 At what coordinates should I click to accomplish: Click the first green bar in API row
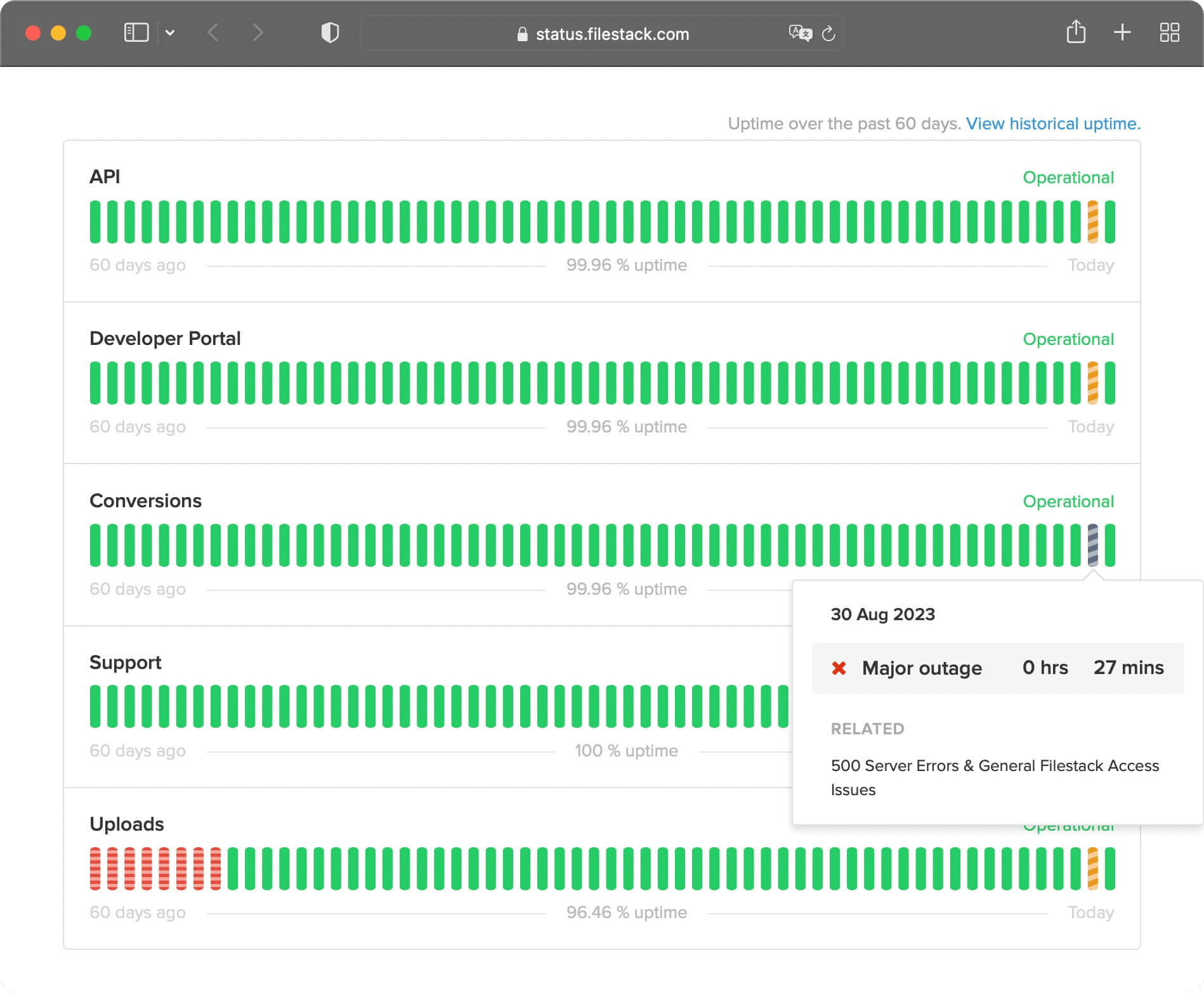[95, 222]
